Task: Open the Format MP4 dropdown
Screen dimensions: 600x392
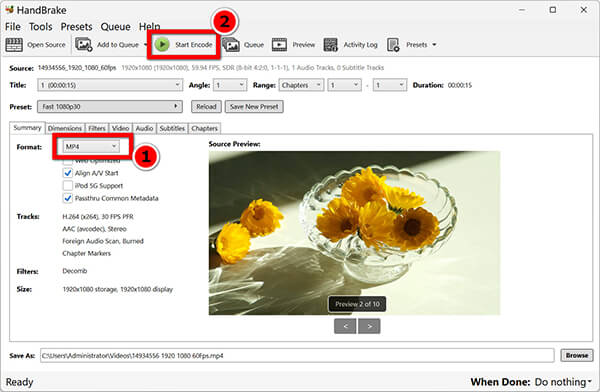Action: click(91, 147)
